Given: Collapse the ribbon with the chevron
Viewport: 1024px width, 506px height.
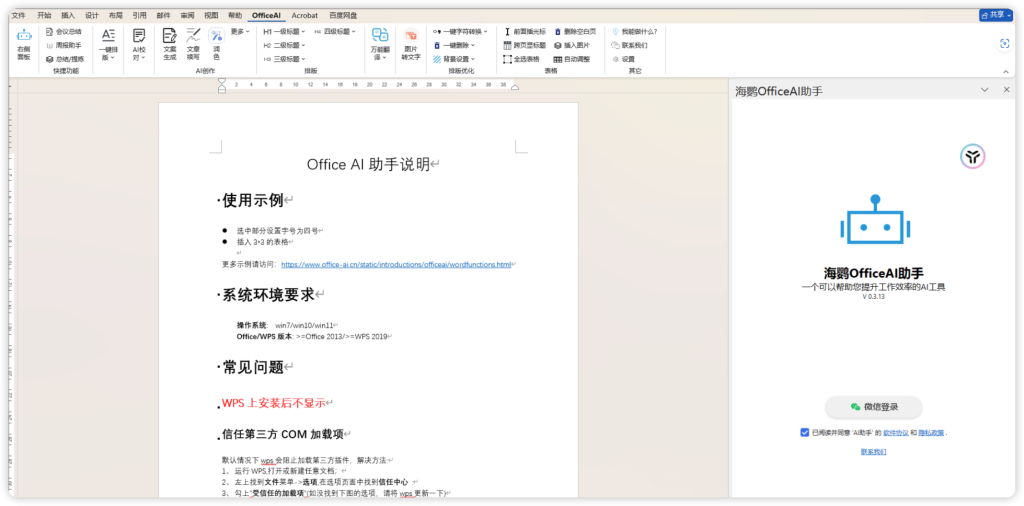Looking at the screenshot, I should pyautogui.click(x=1006, y=71).
